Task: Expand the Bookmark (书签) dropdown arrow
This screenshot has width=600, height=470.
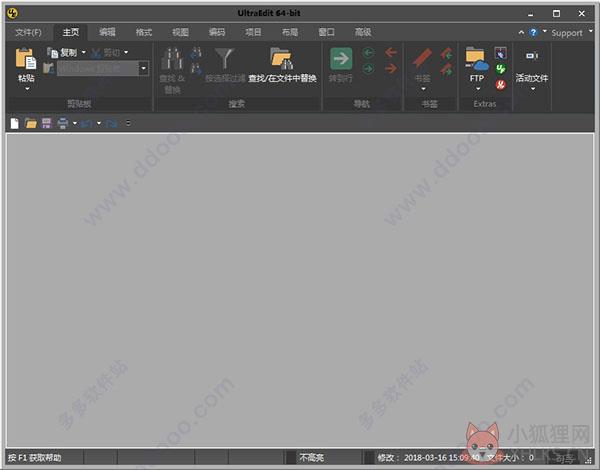Action: click(x=423, y=89)
